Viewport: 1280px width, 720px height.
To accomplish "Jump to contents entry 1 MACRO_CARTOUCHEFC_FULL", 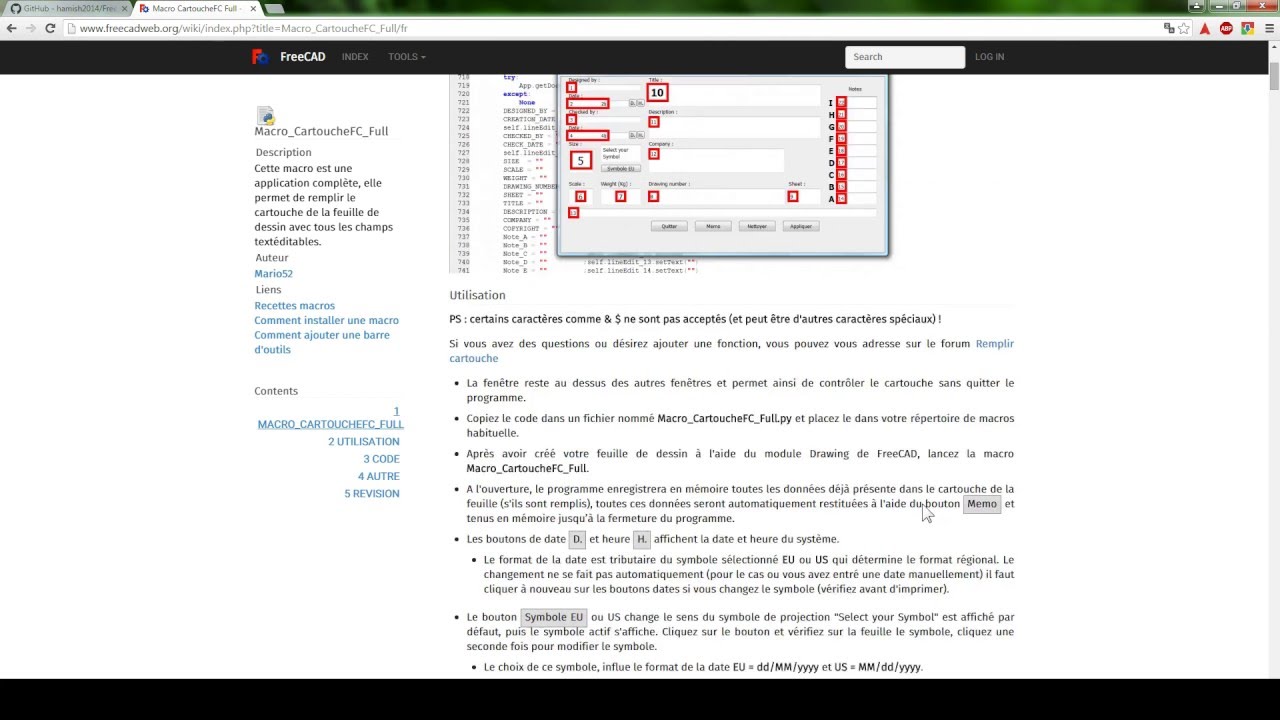I will [330, 417].
